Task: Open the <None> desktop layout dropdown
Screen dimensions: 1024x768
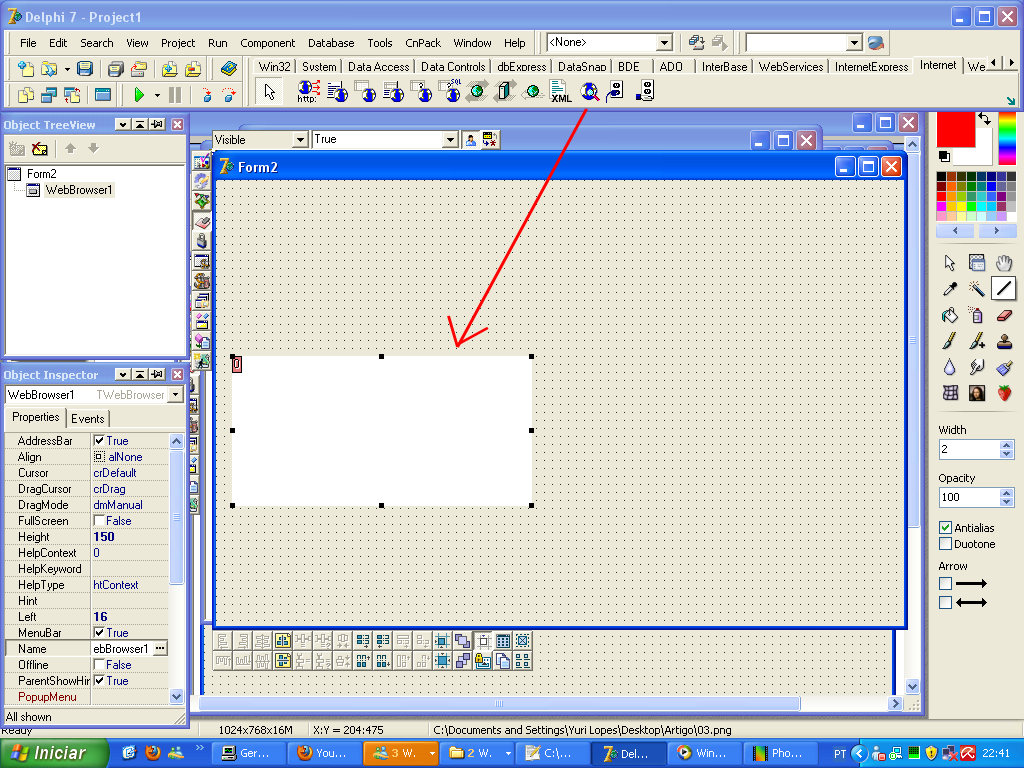Action: 664,42
